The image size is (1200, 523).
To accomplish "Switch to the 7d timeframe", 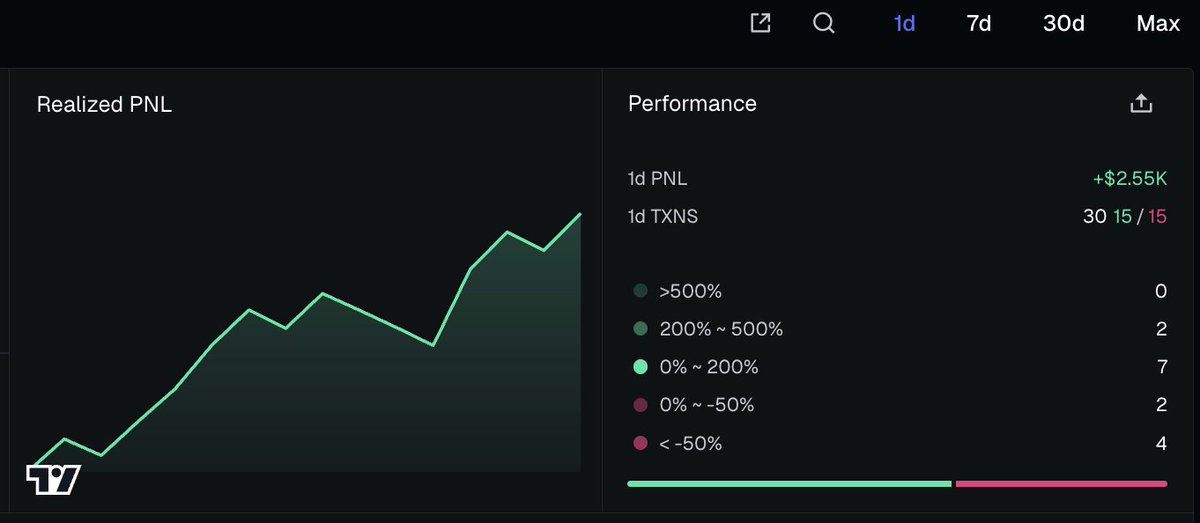I will click(978, 23).
